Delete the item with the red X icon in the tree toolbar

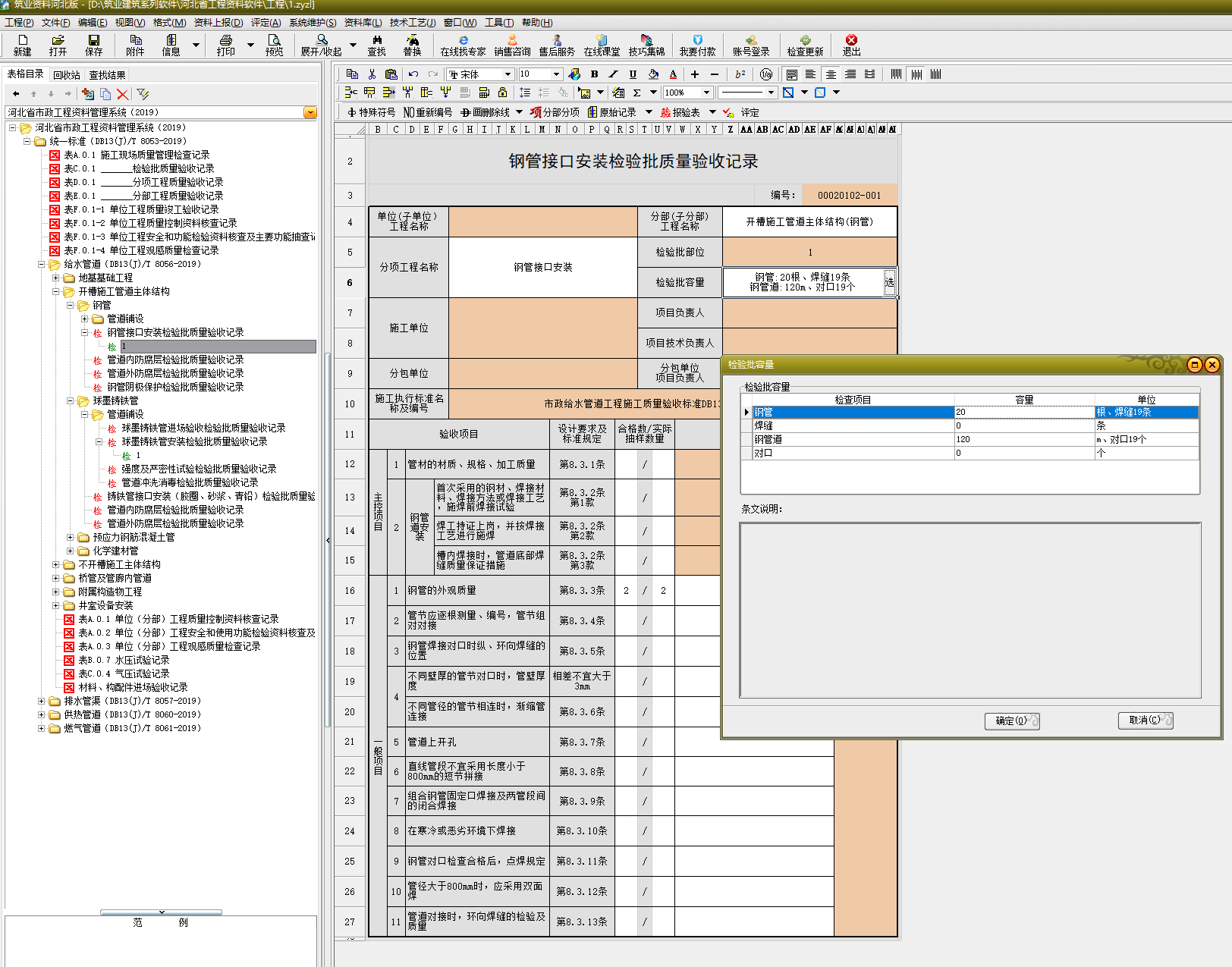point(122,94)
